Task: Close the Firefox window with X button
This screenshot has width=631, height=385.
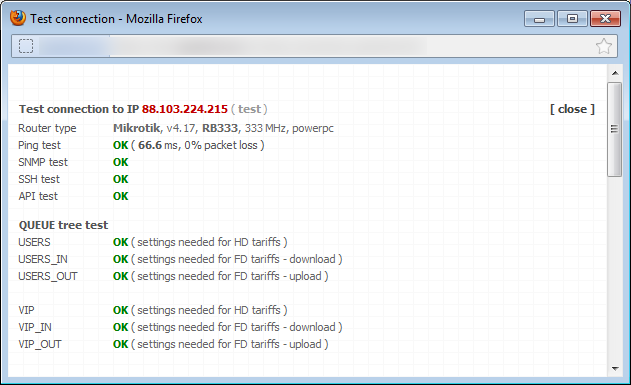Action: click(x=605, y=19)
